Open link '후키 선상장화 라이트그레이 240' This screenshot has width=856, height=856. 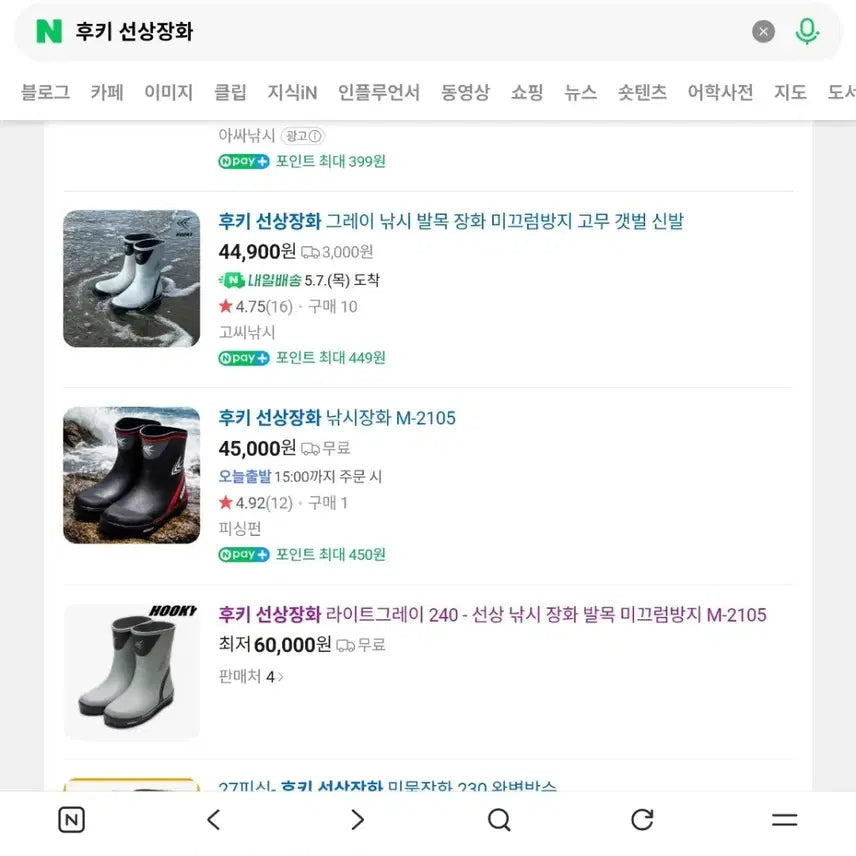click(x=492, y=615)
